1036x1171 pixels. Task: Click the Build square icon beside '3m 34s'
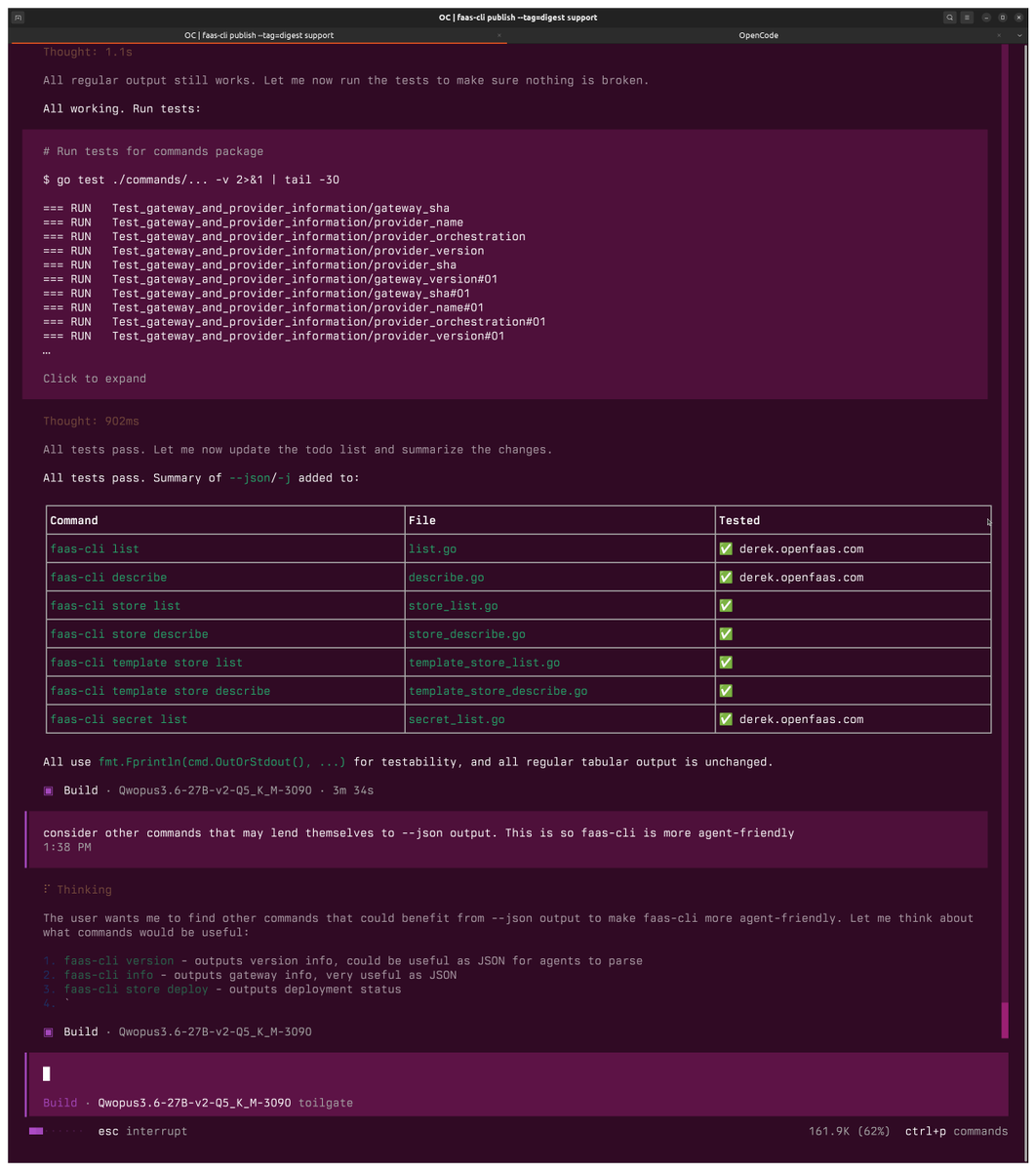click(49, 790)
